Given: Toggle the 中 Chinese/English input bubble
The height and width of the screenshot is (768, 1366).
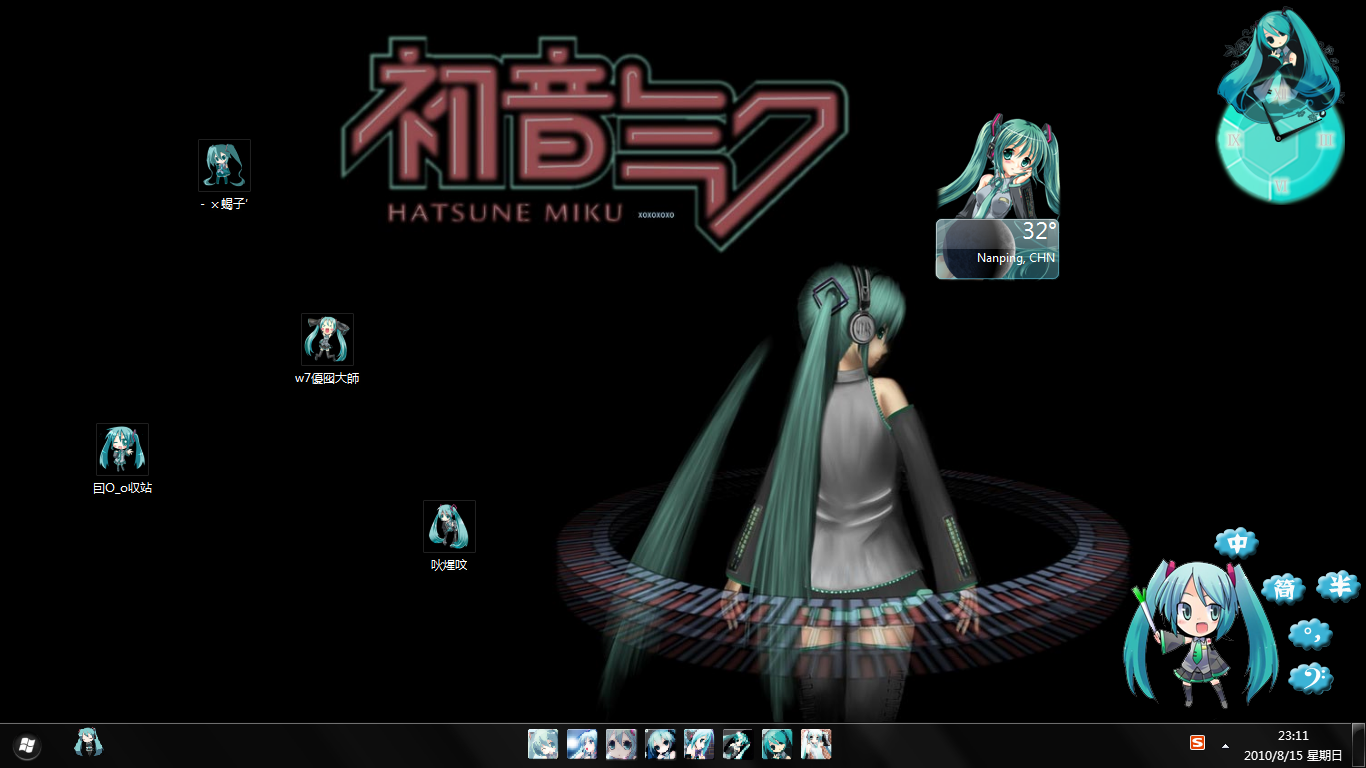Looking at the screenshot, I should tap(1237, 543).
